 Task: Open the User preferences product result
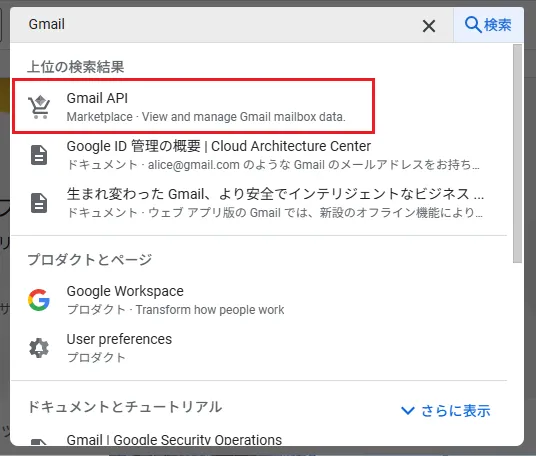[x=260, y=348]
